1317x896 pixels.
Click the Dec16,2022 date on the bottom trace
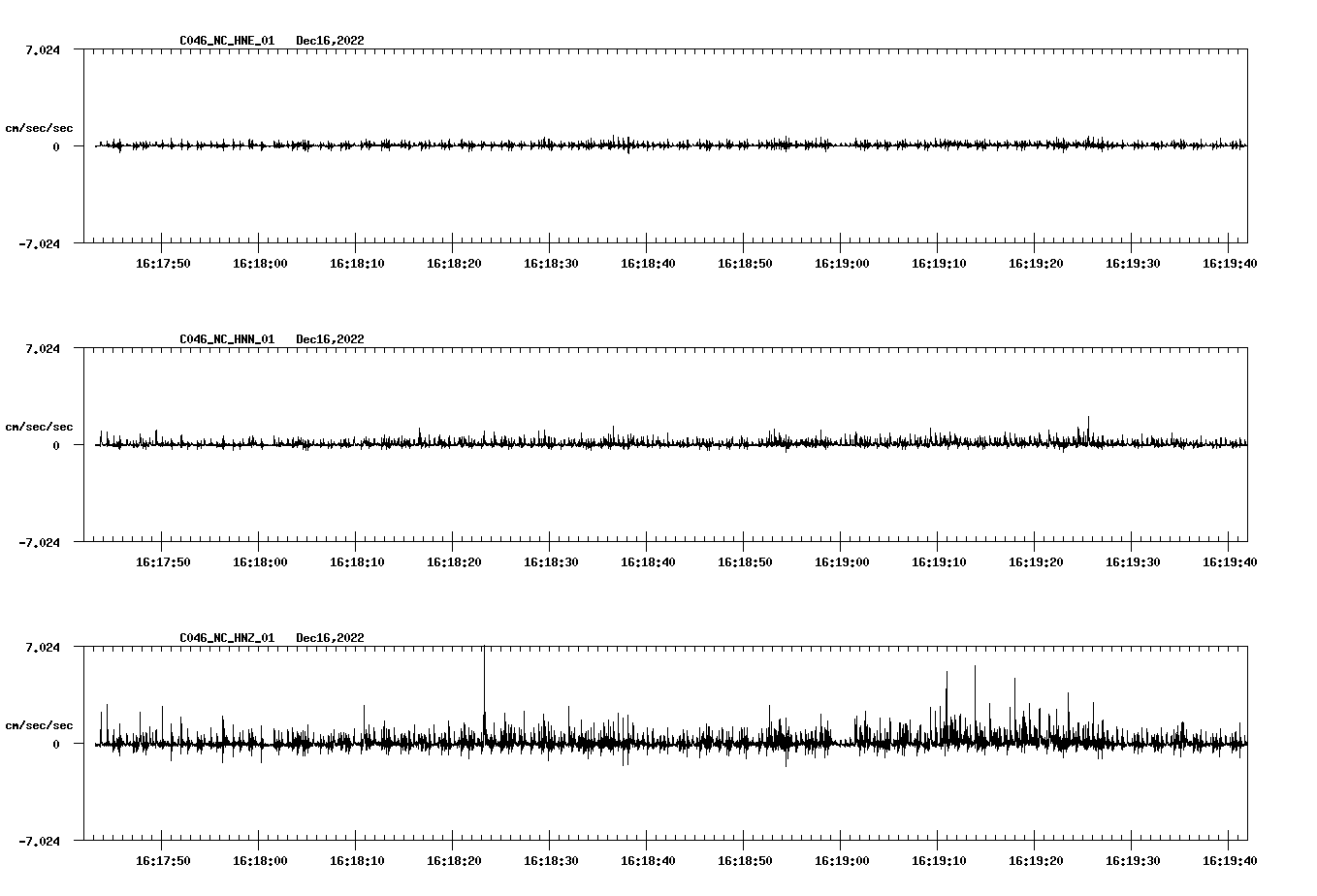click(330, 638)
